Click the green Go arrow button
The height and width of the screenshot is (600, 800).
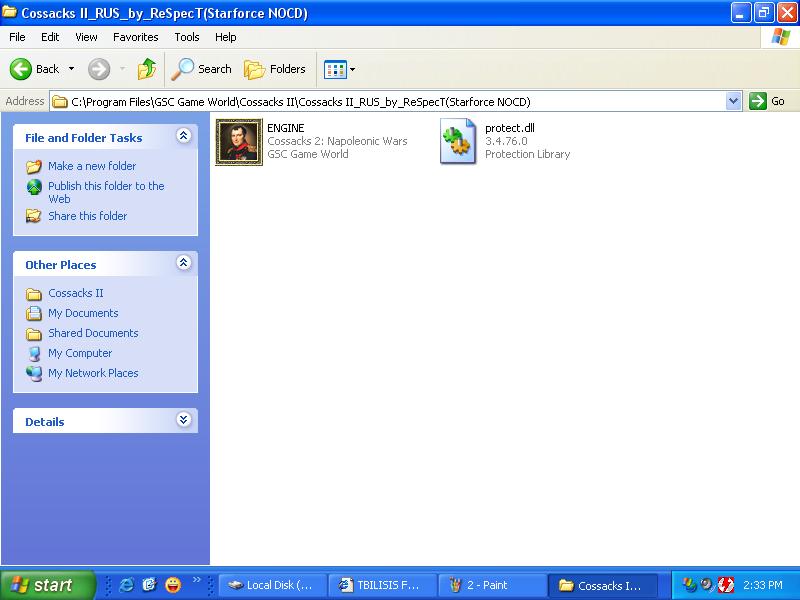click(x=758, y=101)
